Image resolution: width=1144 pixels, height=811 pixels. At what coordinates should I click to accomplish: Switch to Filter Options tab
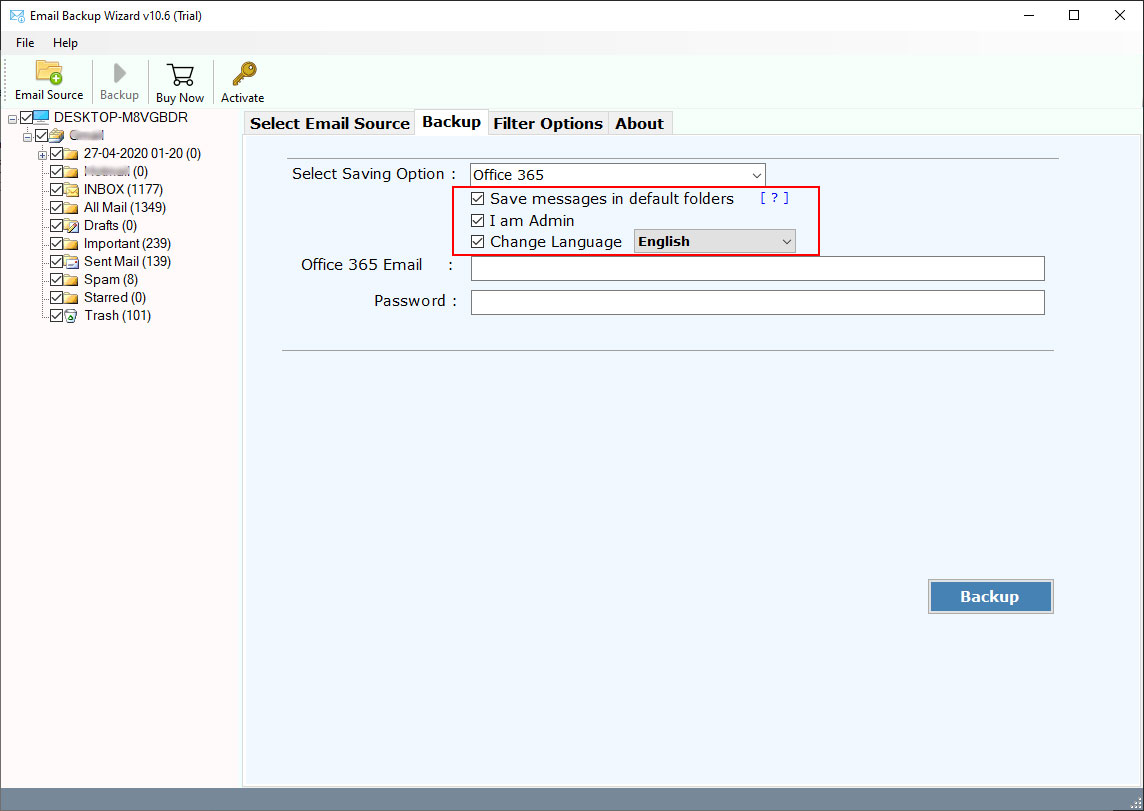coord(548,123)
